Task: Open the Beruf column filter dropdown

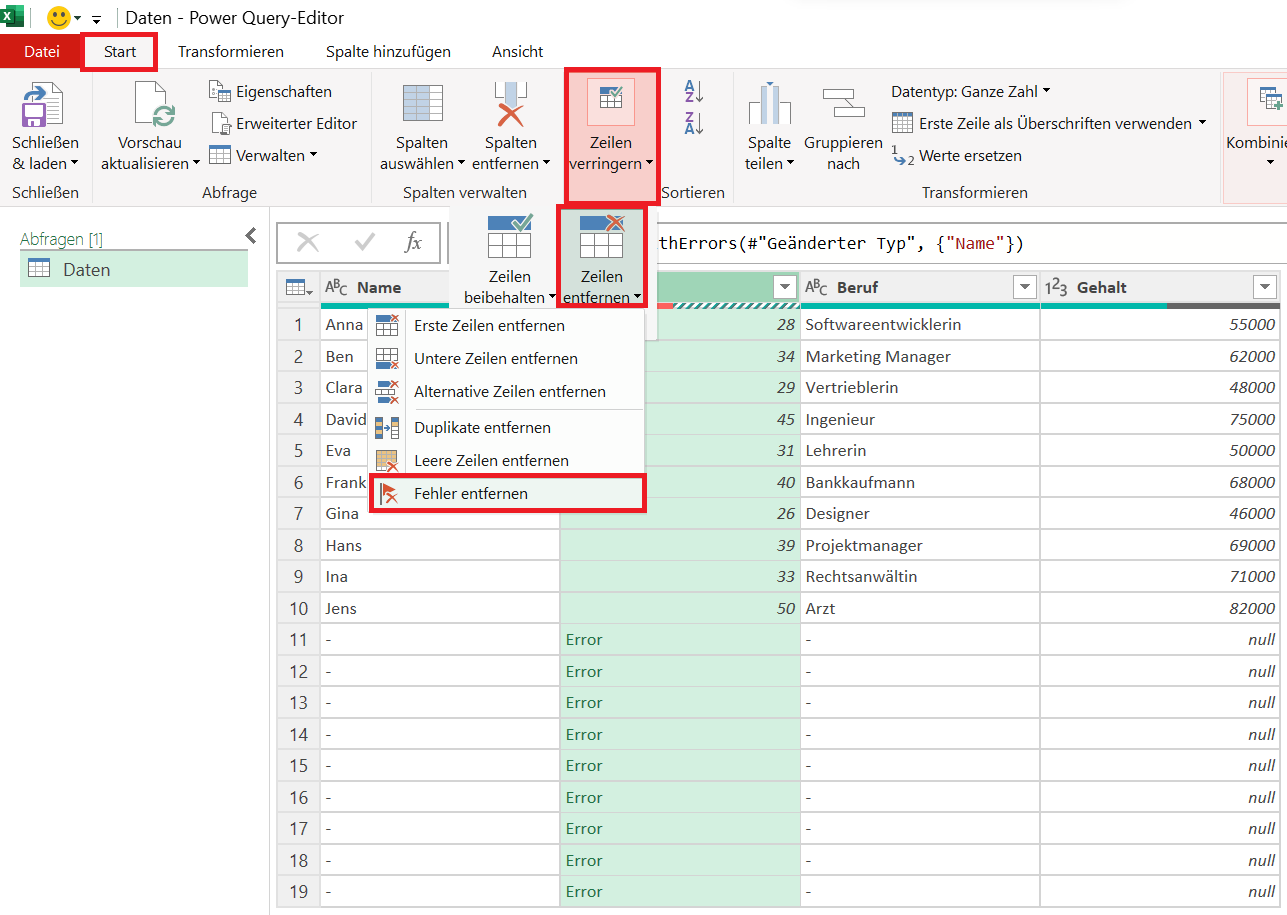Action: [x=1024, y=288]
